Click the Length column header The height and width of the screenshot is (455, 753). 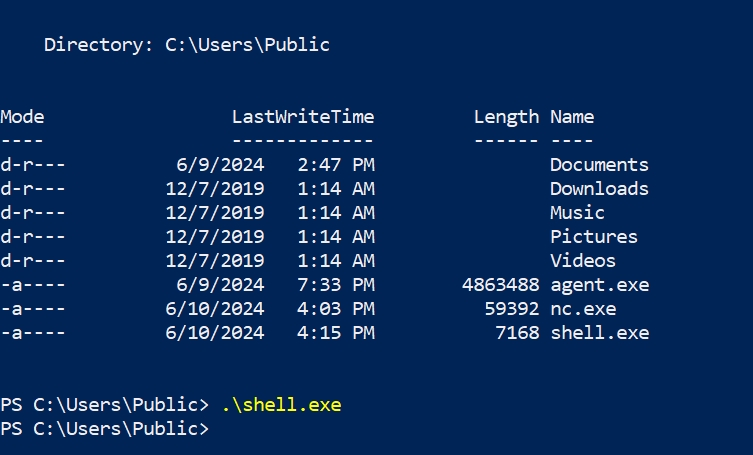point(506,117)
